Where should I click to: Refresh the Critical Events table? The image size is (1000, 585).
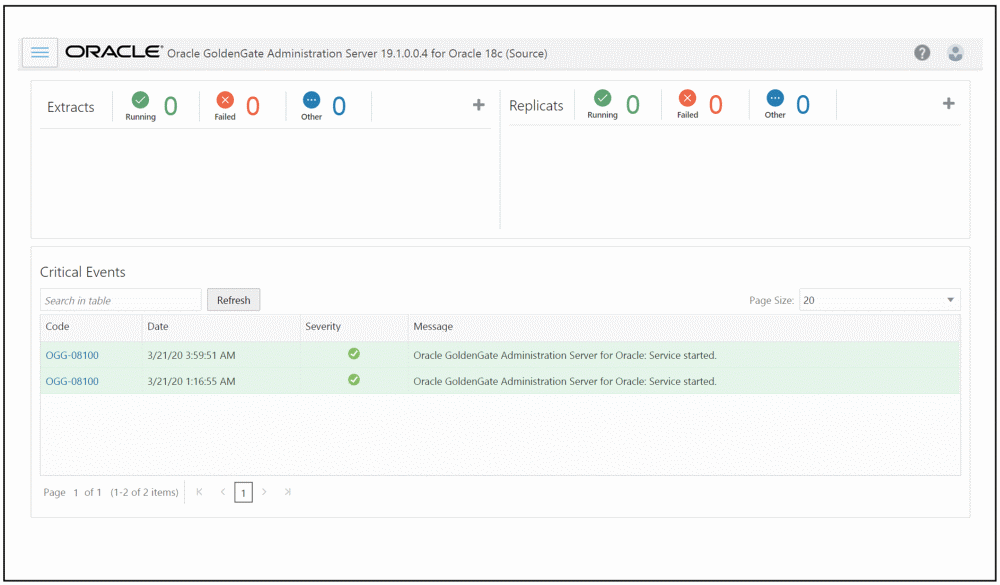tap(233, 300)
